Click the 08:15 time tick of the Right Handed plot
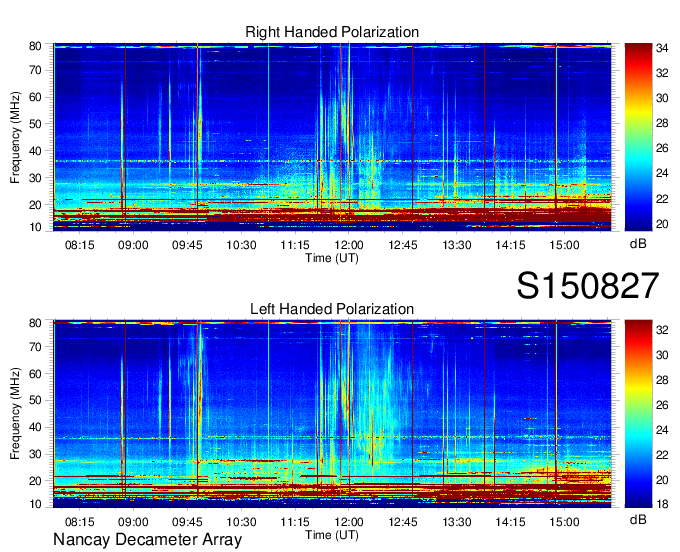Image resolution: width=680 pixels, height=552 pixels. 79,245
